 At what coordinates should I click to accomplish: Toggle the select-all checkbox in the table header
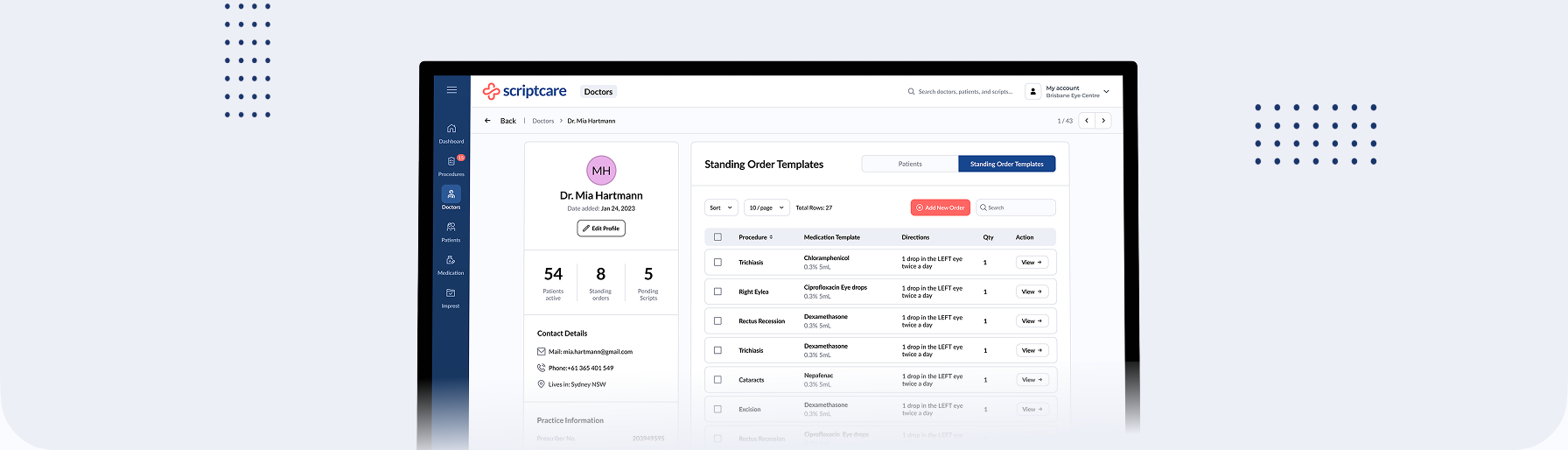pyautogui.click(x=717, y=237)
